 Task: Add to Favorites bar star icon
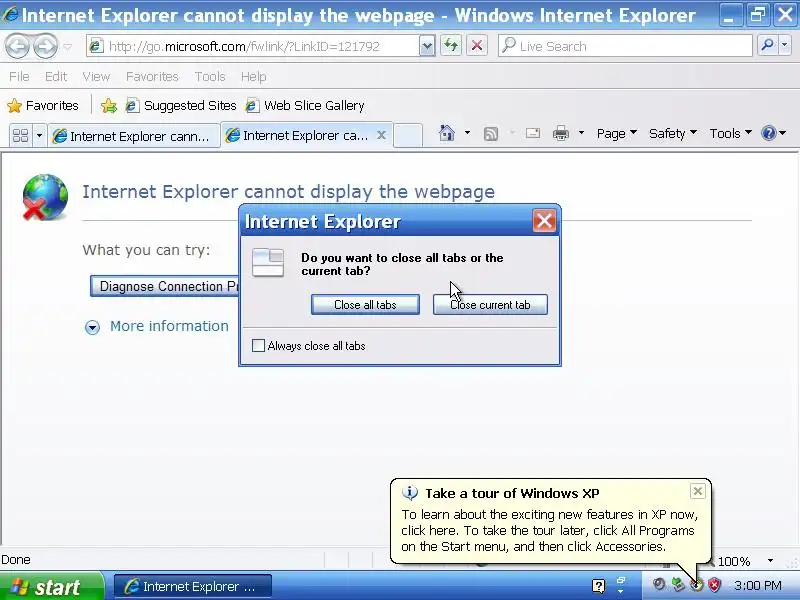coord(108,106)
